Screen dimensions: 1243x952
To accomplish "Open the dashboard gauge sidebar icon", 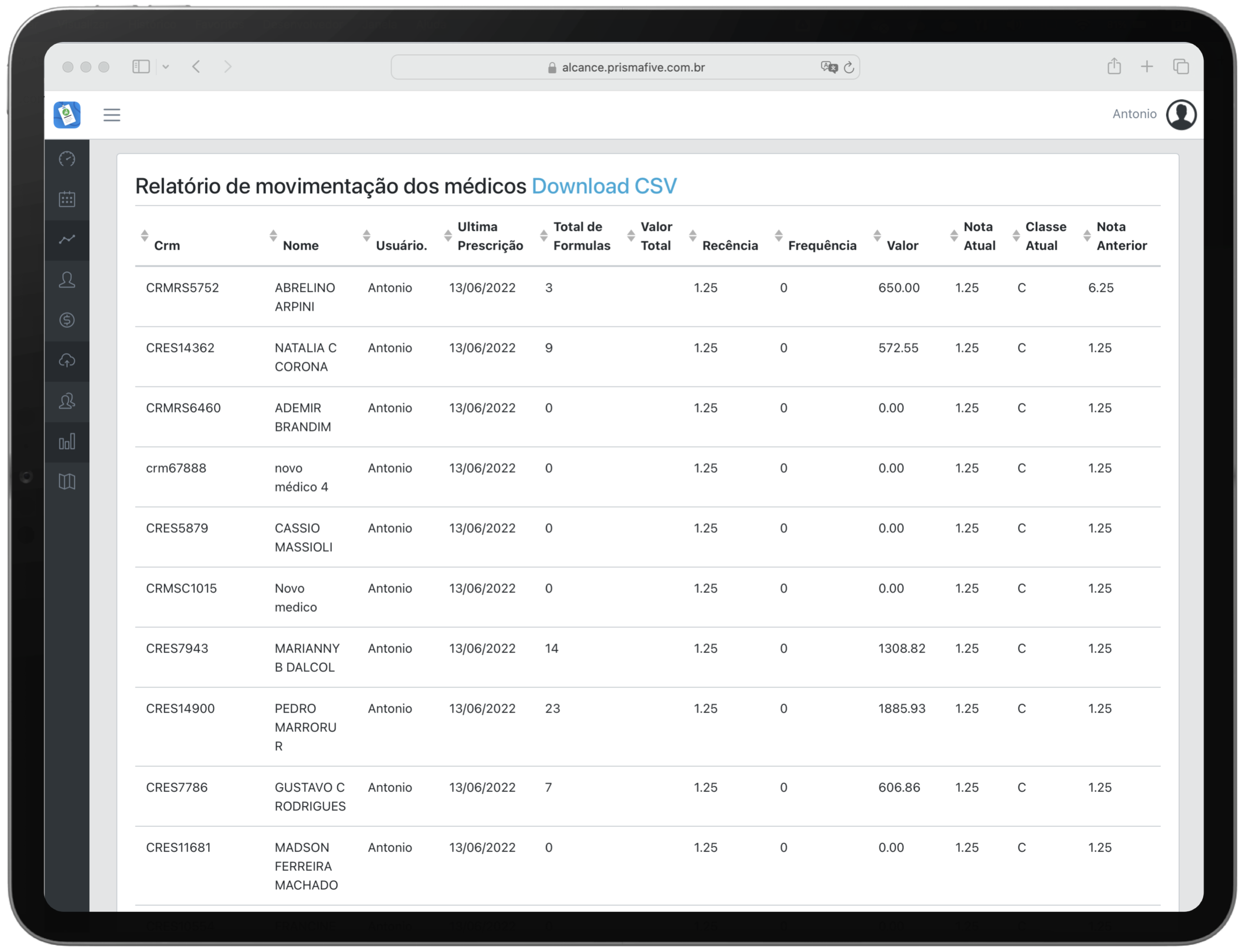I will pos(67,159).
